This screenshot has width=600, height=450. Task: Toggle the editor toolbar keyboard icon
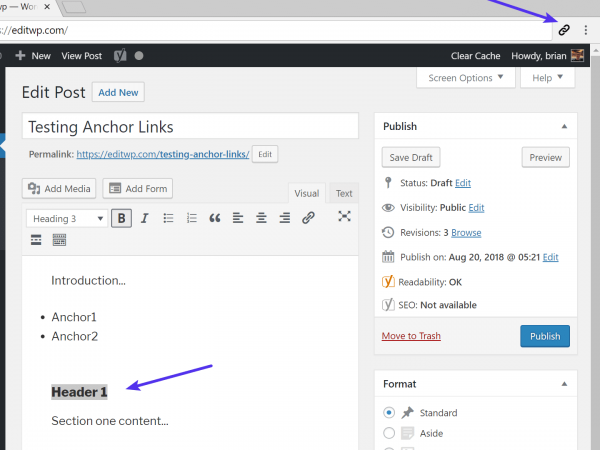(59, 240)
